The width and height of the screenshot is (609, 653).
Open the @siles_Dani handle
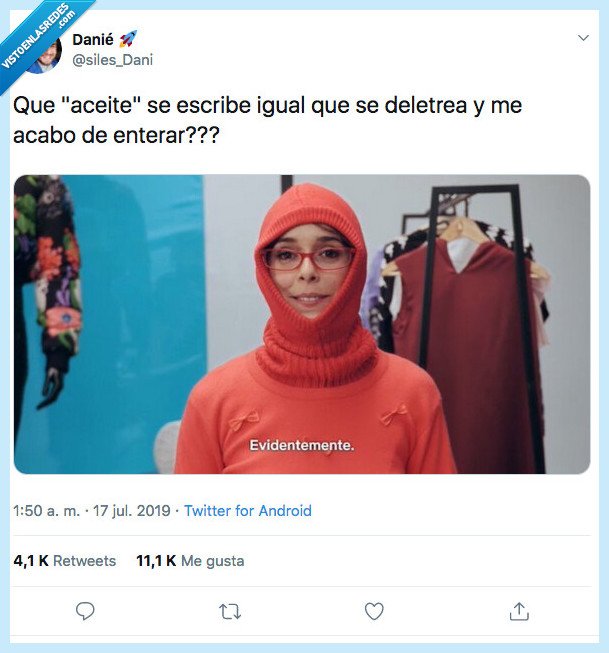pyautogui.click(x=112, y=60)
